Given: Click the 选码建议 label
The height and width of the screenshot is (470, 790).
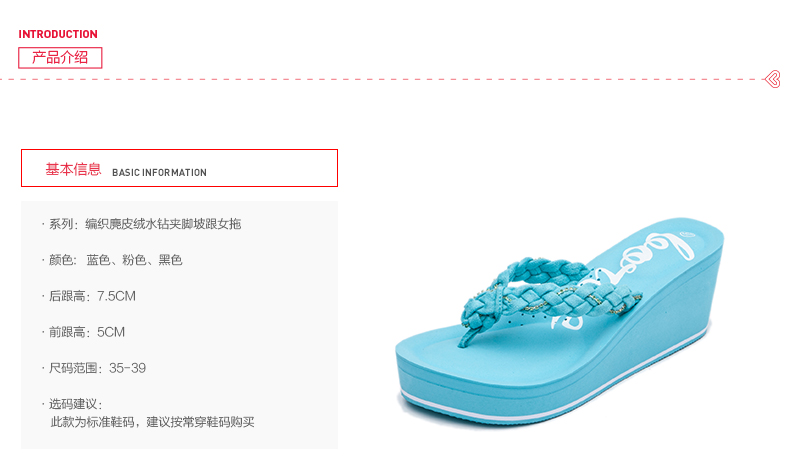Looking at the screenshot, I should tap(73, 404).
